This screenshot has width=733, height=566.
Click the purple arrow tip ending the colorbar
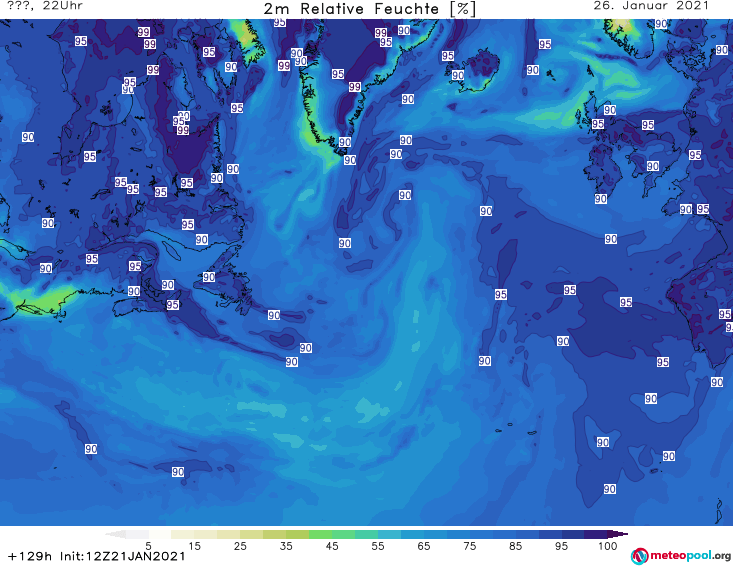coord(618,534)
